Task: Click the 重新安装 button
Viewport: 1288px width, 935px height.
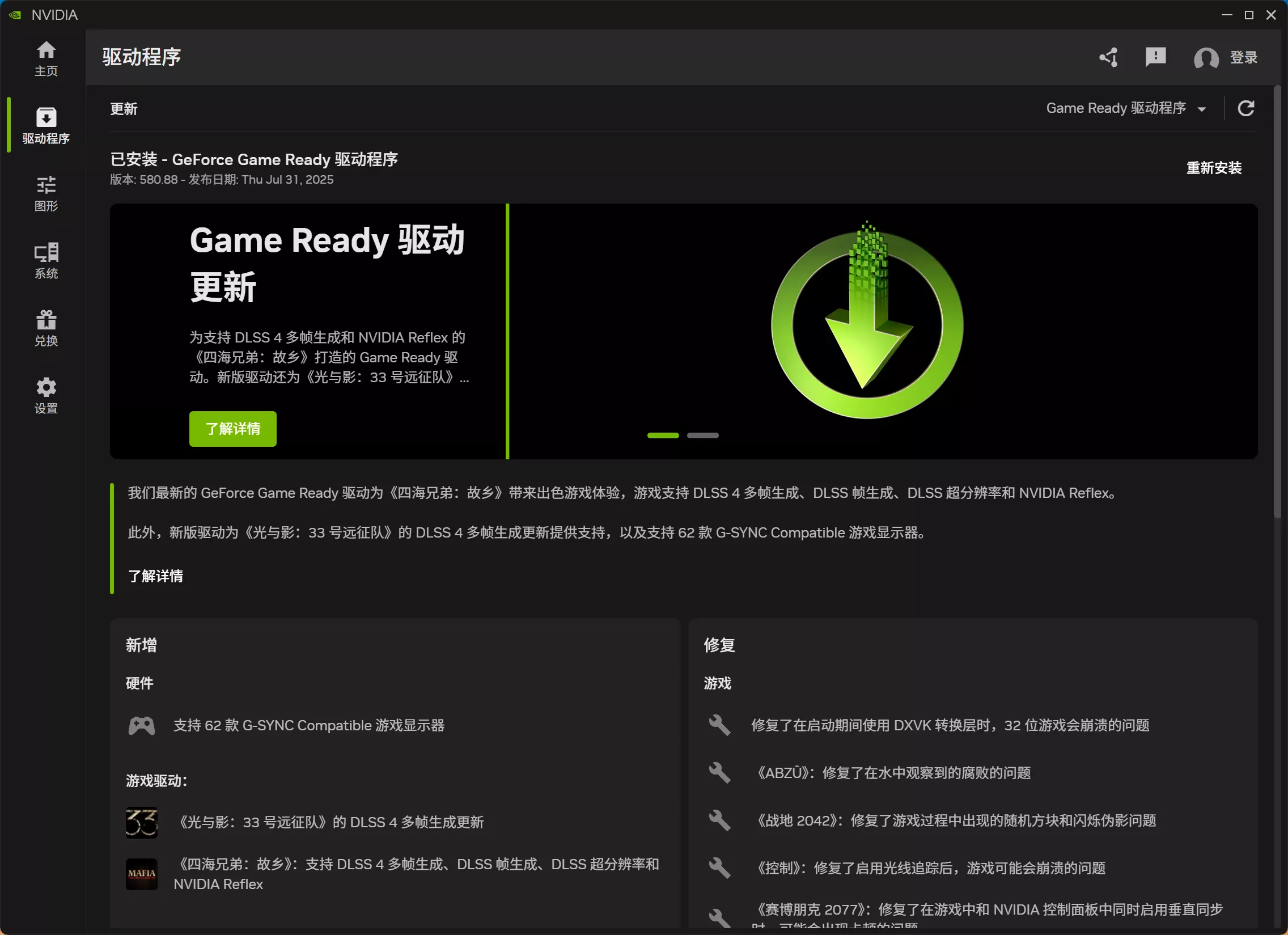Action: click(x=1214, y=168)
